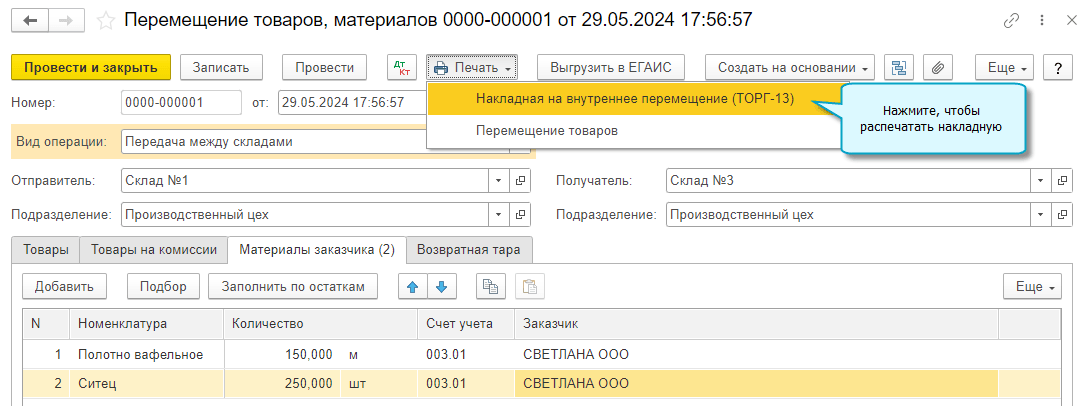This screenshot has height=406, width=1085.
Task: Open the Создать на основании dropdown
Action: point(790,68)
